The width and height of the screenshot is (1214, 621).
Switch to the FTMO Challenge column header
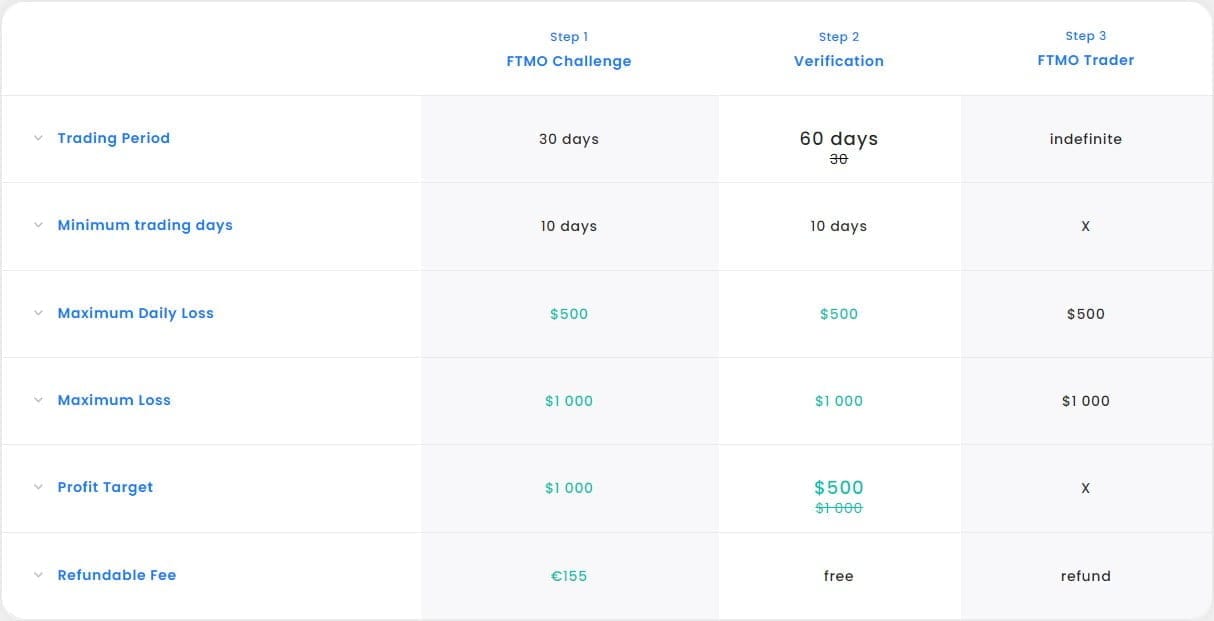tap(568, 61)
